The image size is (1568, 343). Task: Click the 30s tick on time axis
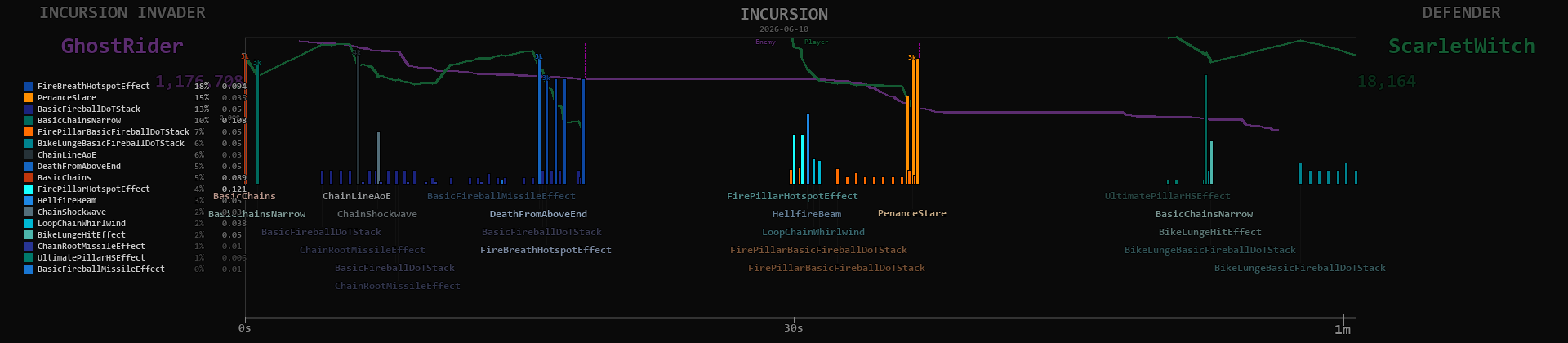(794, 327)
